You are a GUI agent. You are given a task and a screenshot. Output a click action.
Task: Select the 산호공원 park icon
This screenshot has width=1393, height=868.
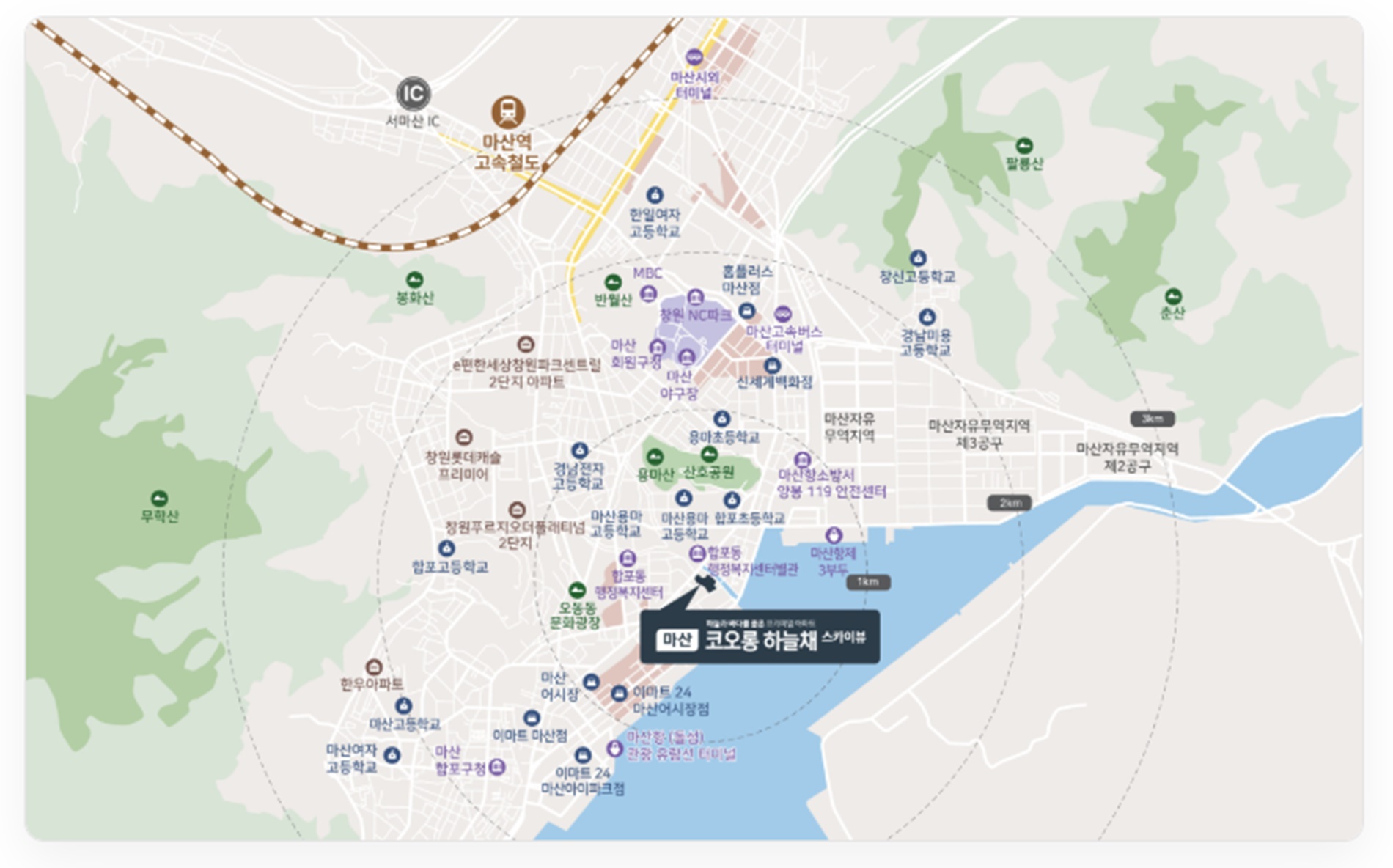(709, 455)
